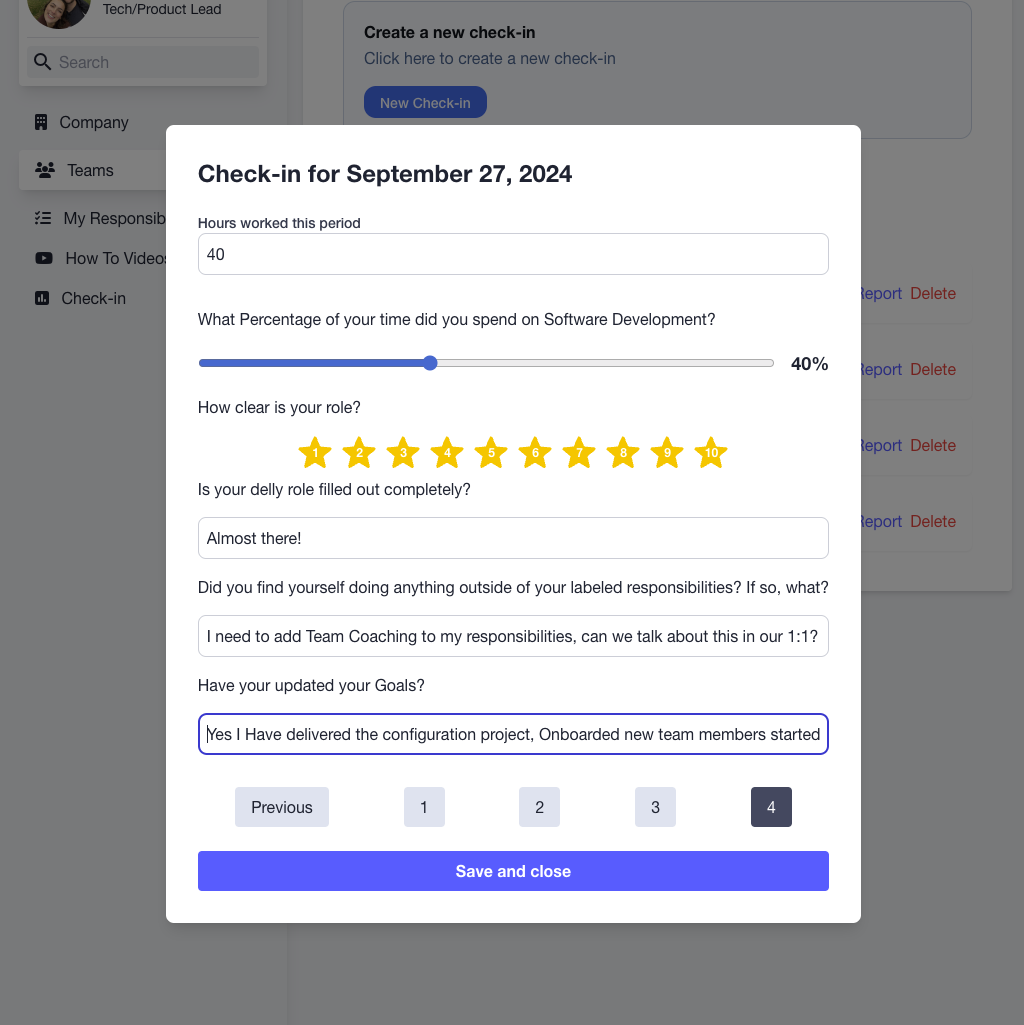Click the Search box in sidebar
The width and height of the screenshot is (1024, 1025).
coord(143,62)
